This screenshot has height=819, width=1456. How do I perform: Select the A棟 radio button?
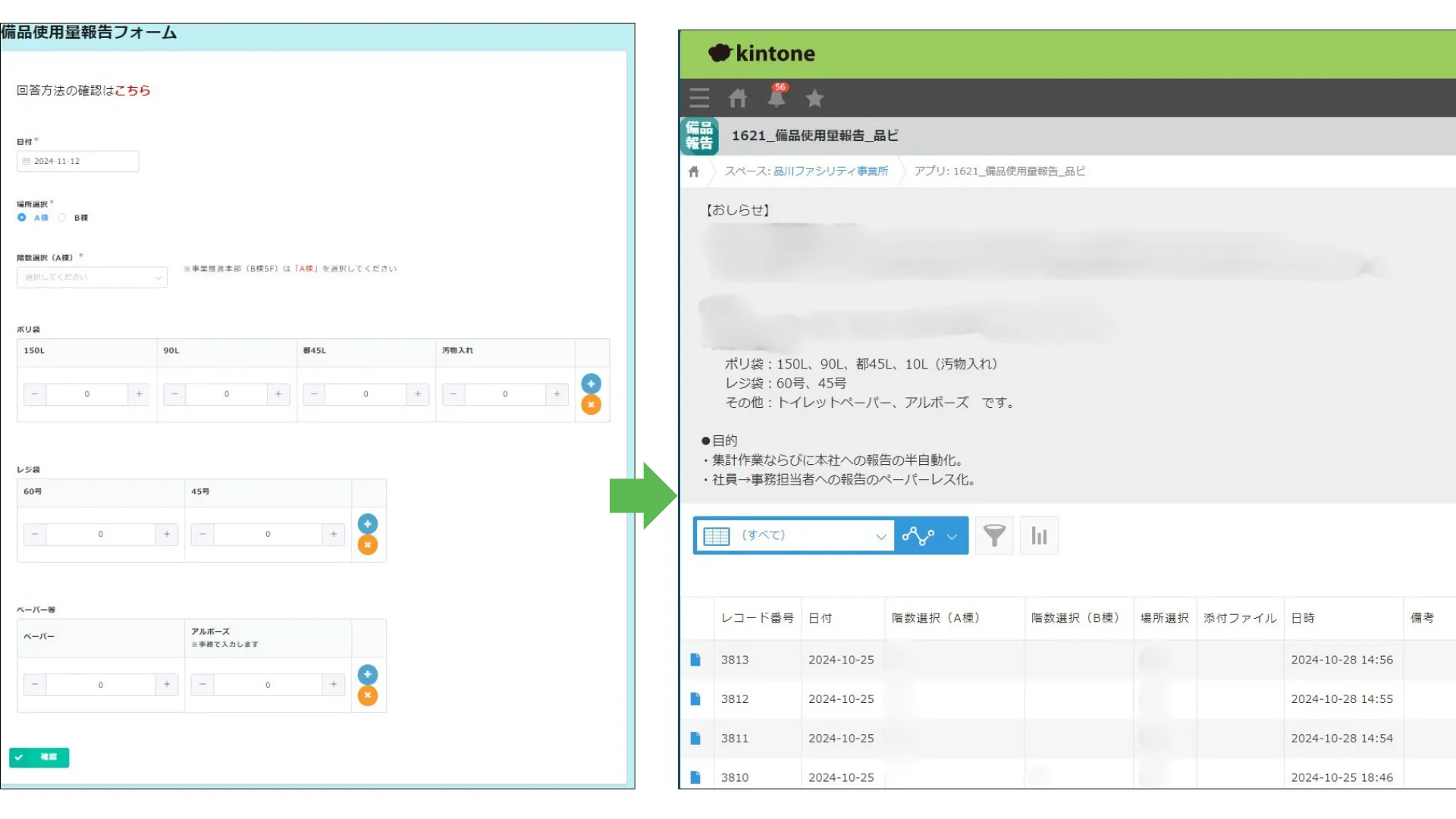pyautogui.click(x=22, y=218)
